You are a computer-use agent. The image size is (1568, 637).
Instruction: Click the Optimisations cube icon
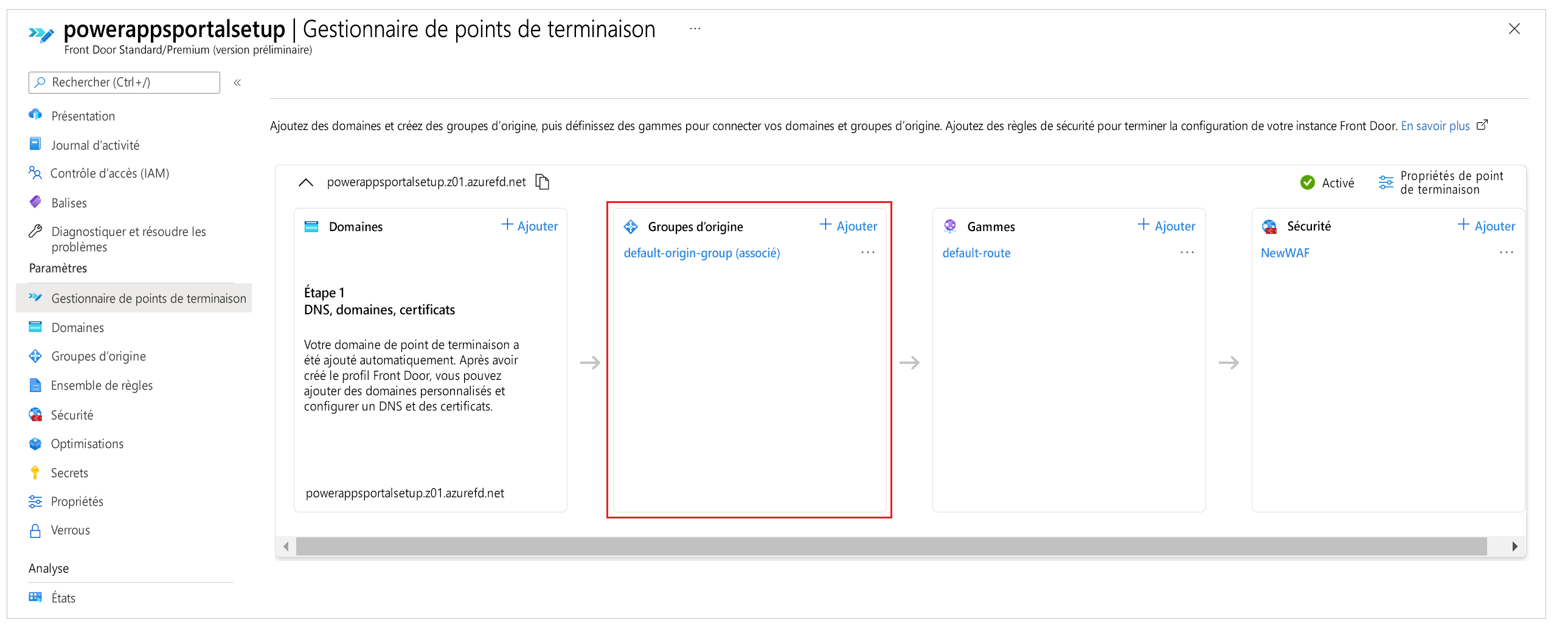[x=35, y=444]
